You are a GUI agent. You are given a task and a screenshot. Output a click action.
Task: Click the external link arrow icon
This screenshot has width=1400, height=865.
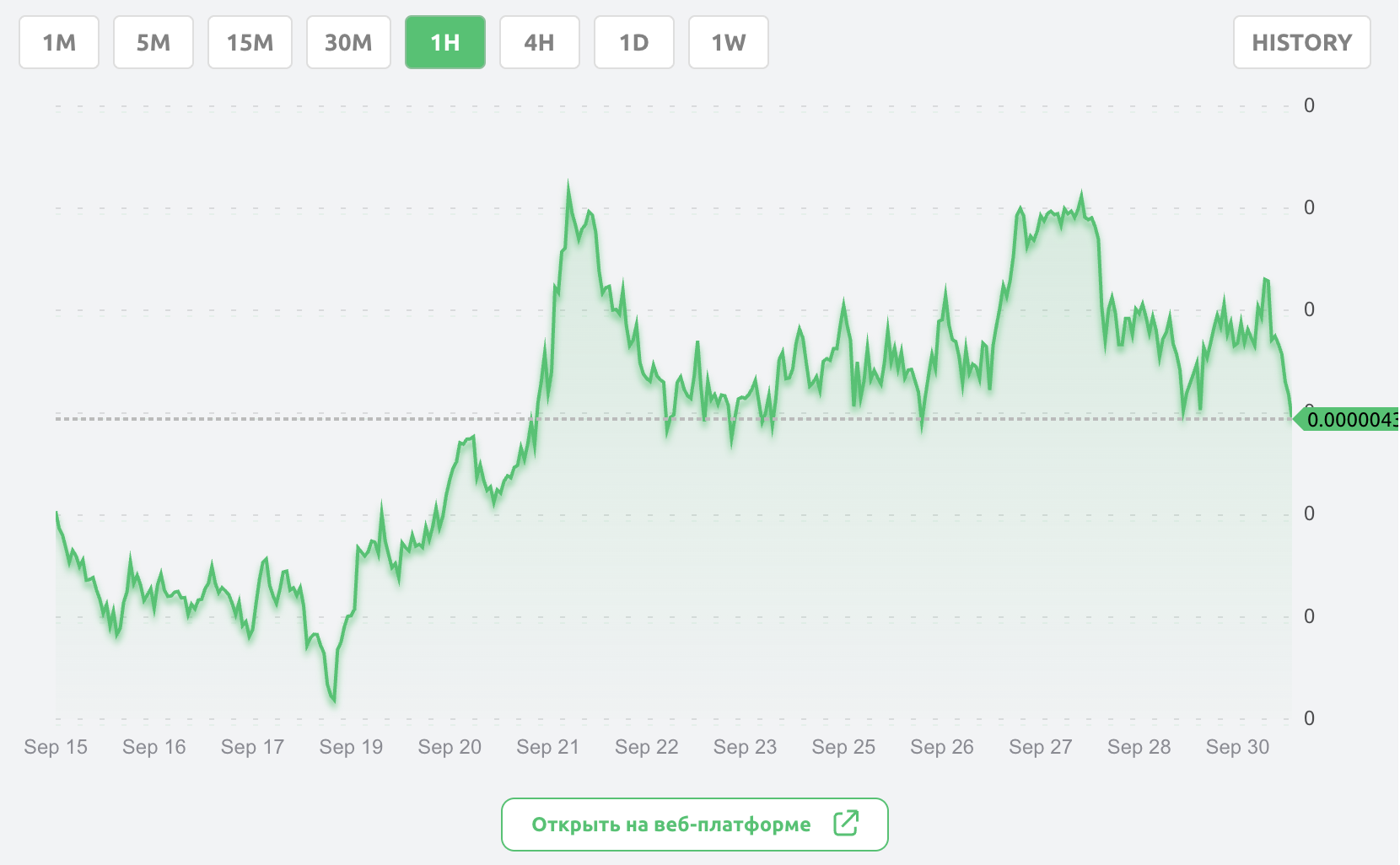point(846,824)
